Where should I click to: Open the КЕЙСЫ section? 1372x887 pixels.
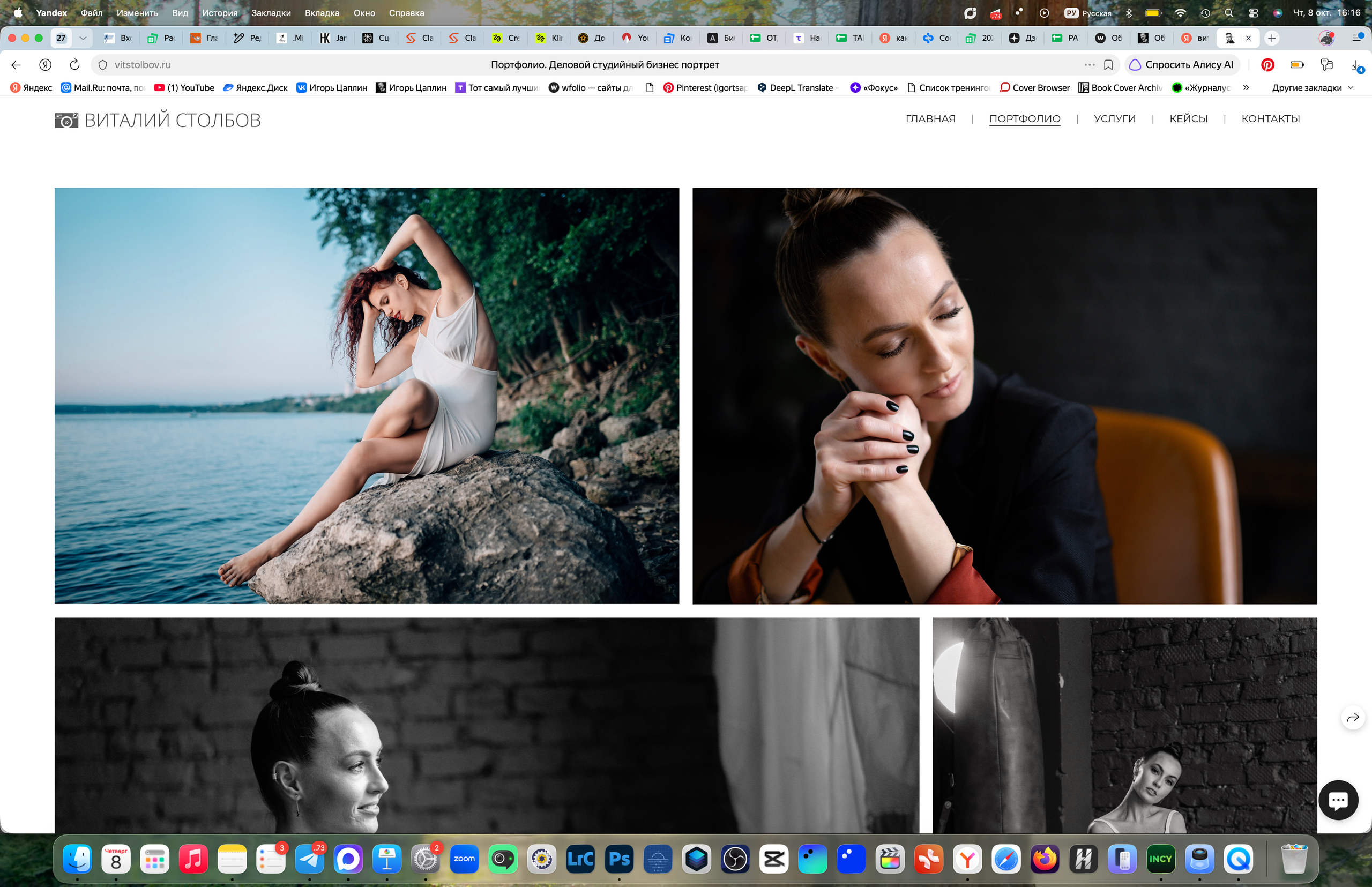pyautogui.click(x=1188, y=118)
